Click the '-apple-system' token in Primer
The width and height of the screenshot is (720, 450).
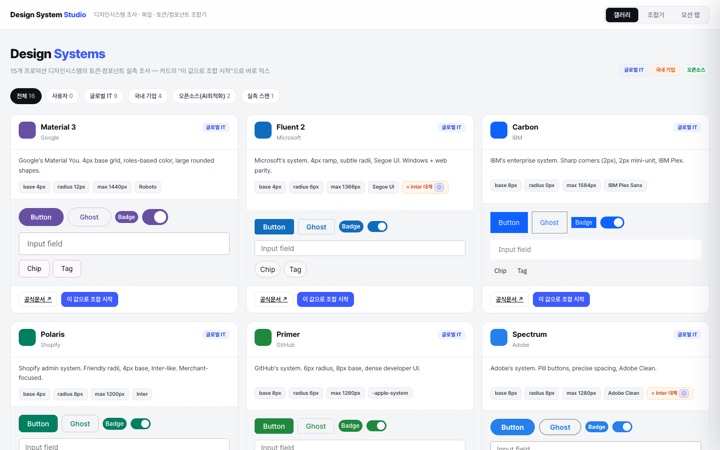pos(390,393)
